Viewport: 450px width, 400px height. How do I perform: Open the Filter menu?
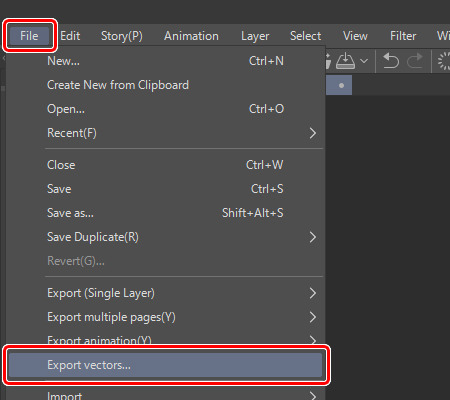(x=403, y=36)
